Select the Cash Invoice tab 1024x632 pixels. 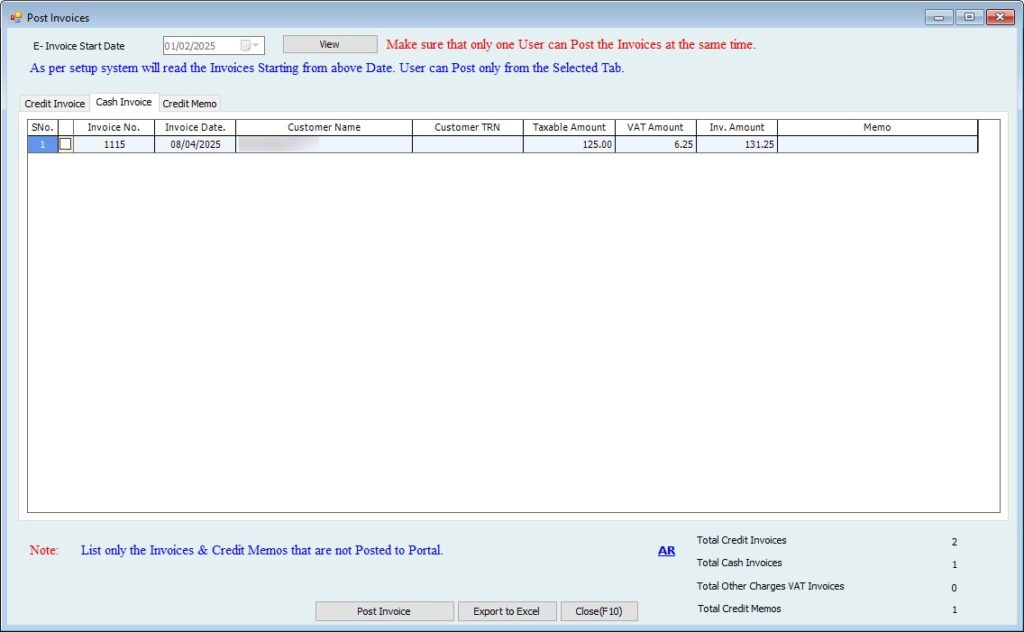coord(124,102)
